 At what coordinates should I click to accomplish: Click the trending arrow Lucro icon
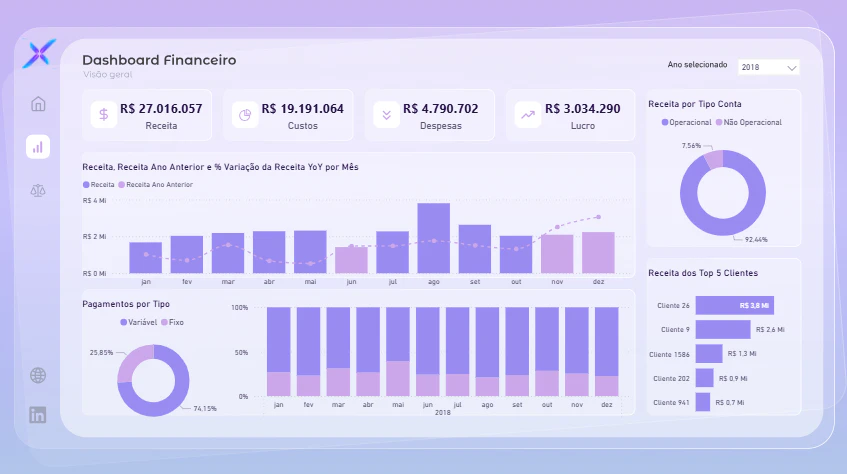(528, 115)
